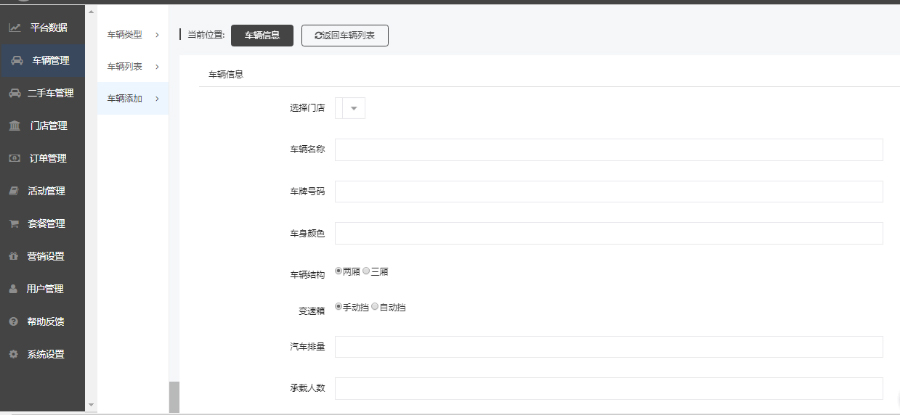Expand the chevron next to 车辆列表
Image resolution: width=900 pixels, height=415 pixels.
157,67
